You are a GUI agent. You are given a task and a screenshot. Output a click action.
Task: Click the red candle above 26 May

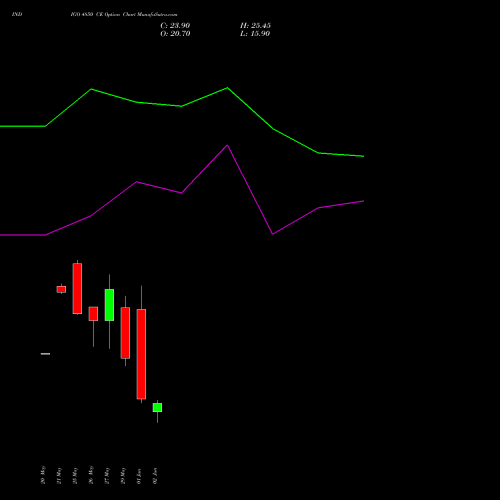(93, 314)
